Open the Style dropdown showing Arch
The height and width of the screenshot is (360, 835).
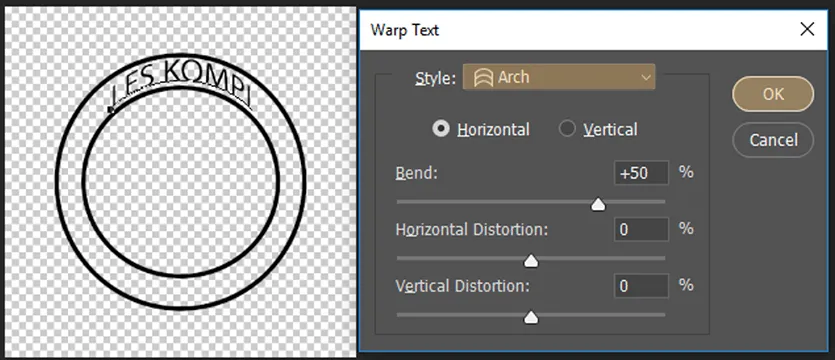(559, 77)
